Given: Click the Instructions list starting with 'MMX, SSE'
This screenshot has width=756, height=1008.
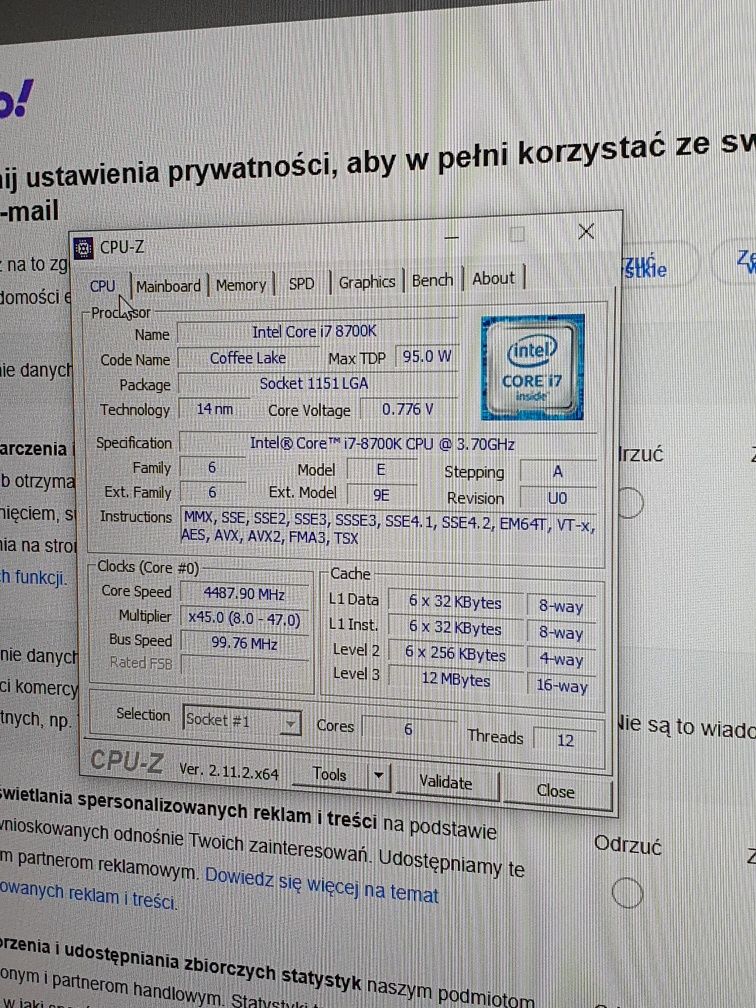Looking at the screenshot, I should coord(388,530).
